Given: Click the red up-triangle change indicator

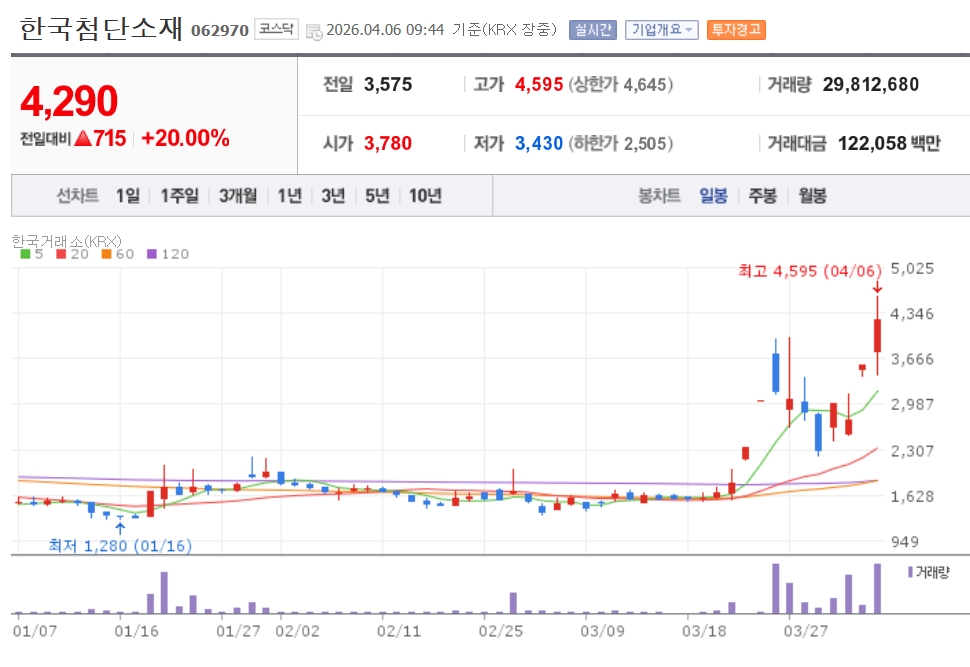Looking at the screenshot, I should coord(83,139).
